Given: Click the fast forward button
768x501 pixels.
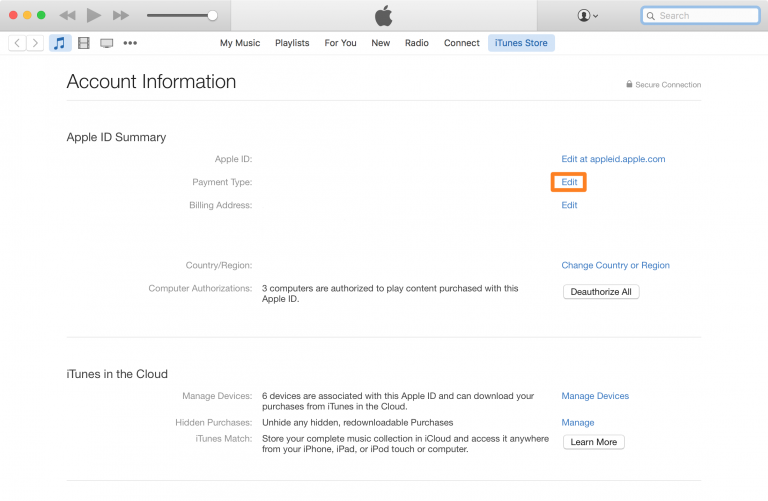Looking at the screenshot, I should pyautogui.click(x=120, y=16).
